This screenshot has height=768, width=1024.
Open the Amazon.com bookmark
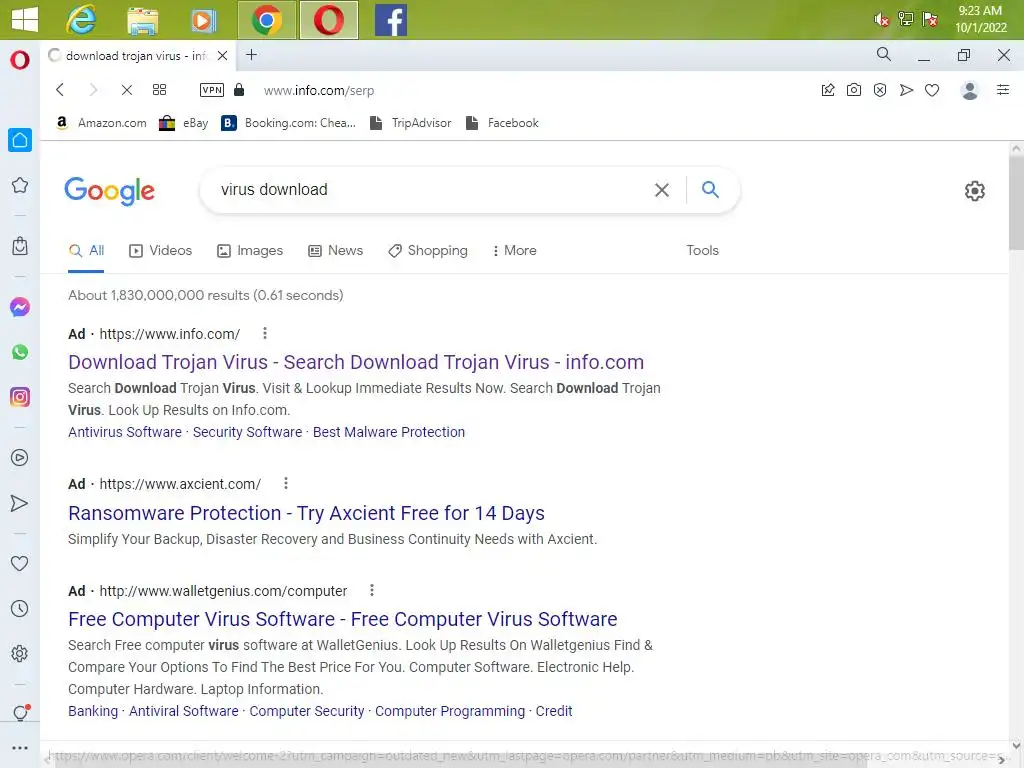click(101, 123)
